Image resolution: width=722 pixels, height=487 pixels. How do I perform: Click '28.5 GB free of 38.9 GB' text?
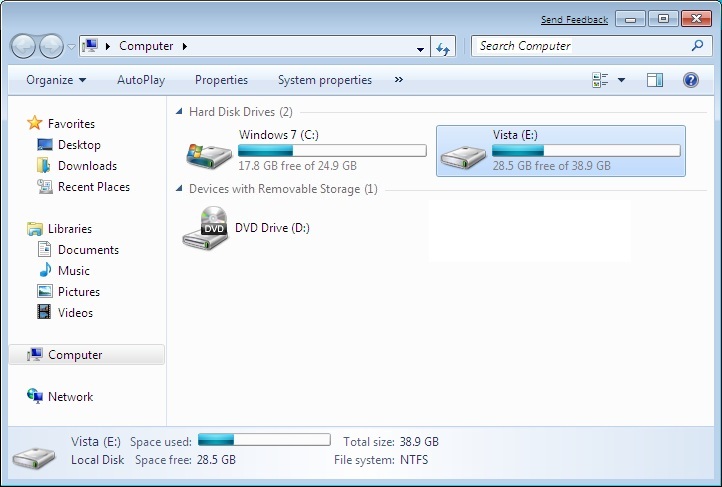[x=552, y=166]
